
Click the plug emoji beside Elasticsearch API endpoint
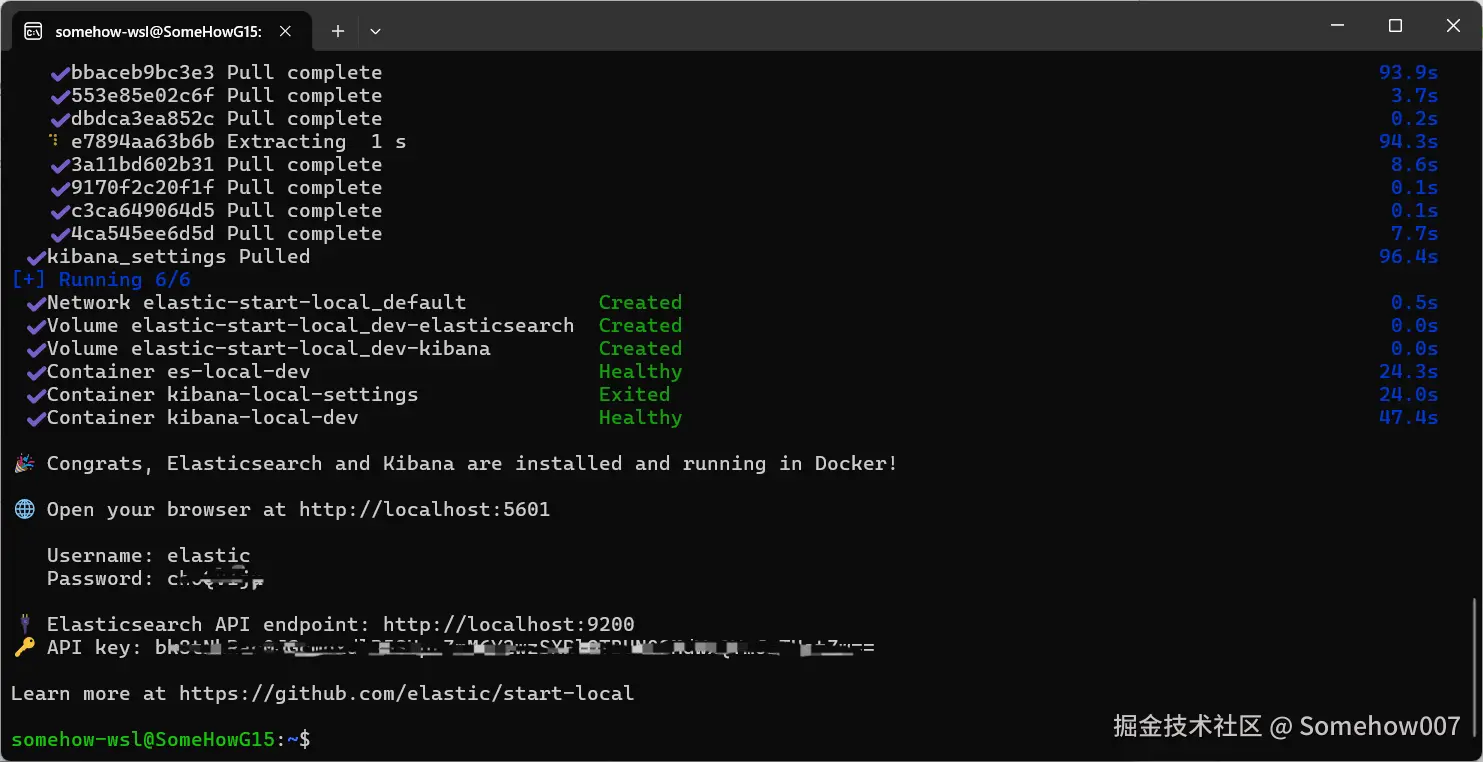tap(24, 624)
